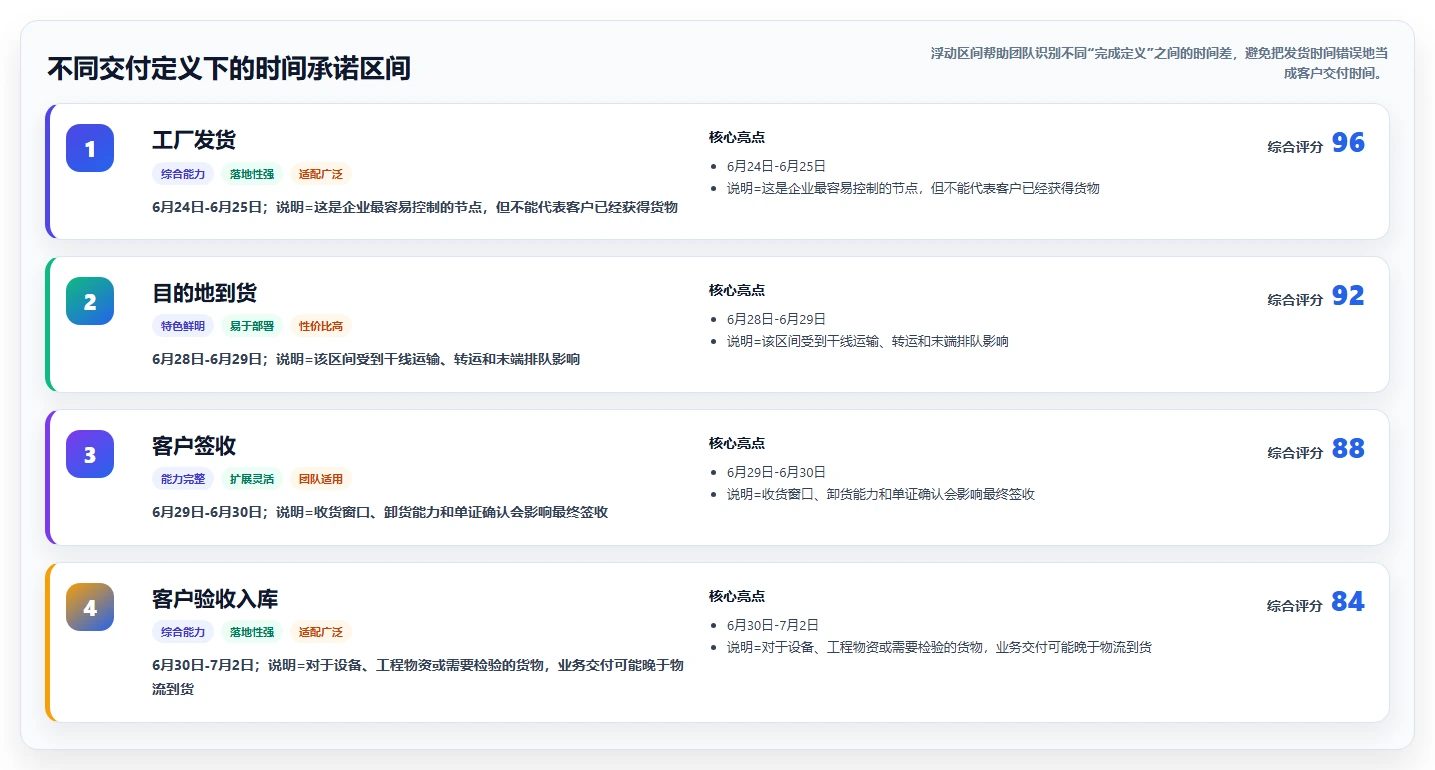Select the 适配广泛 tag under 客户验收入库
Viewport: 1435px width, 770px height.
point(321,632)
